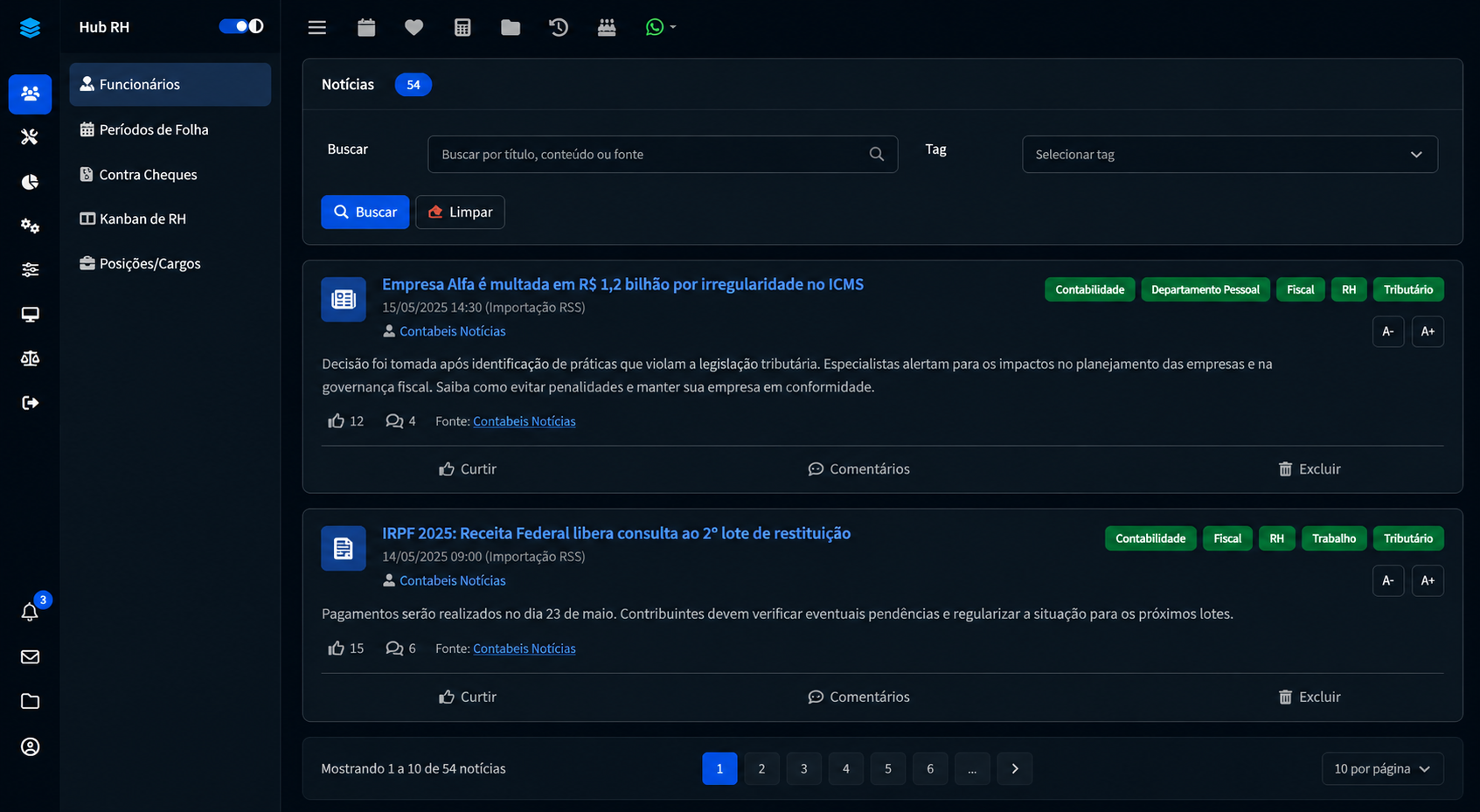Open the IRPF 2025 article title link
Viewport: 1480px width, 812px height.
[616, 534]
